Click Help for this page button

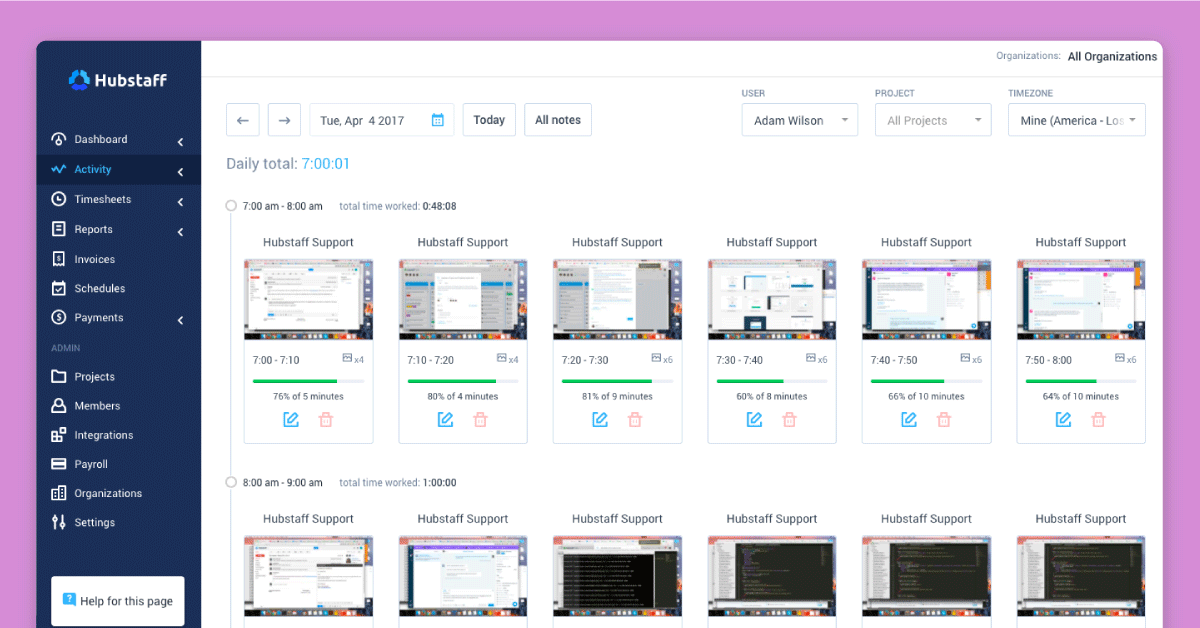pyautogui.click(x=118, y=601)
